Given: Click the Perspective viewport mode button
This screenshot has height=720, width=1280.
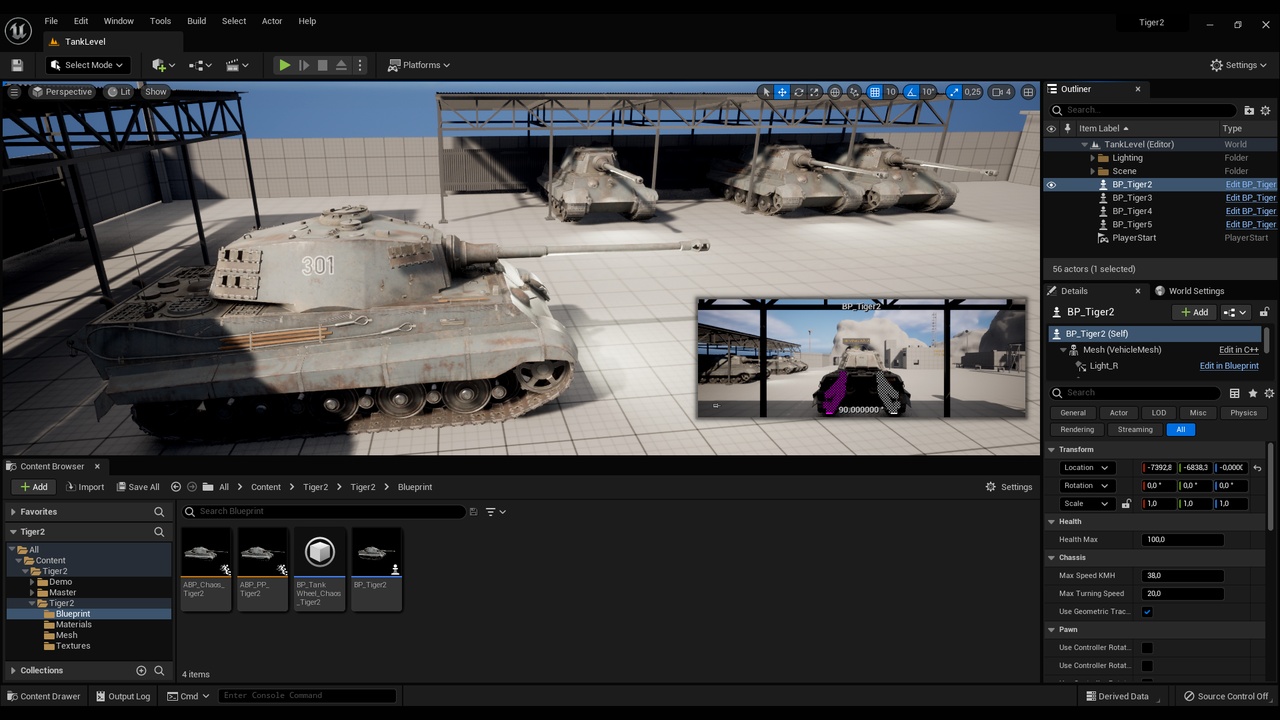Looking at the screenshot, I should (62, 92).
